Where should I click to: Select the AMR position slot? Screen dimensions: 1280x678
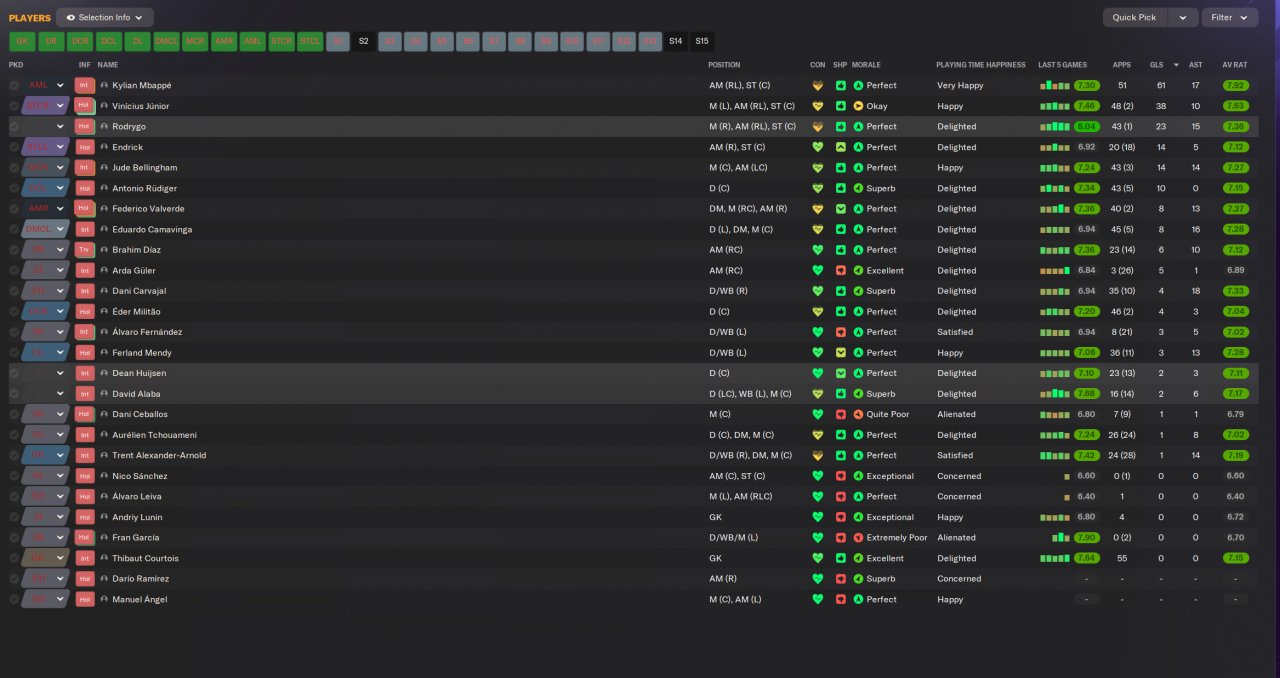(x=224, y=41)
